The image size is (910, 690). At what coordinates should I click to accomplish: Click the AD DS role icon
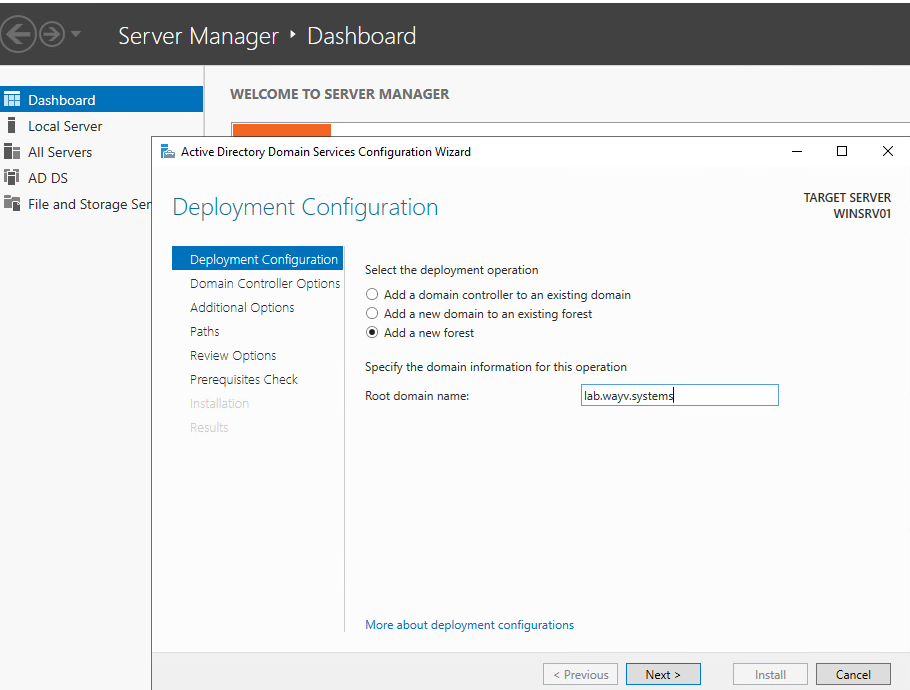(x=12, y=177)
